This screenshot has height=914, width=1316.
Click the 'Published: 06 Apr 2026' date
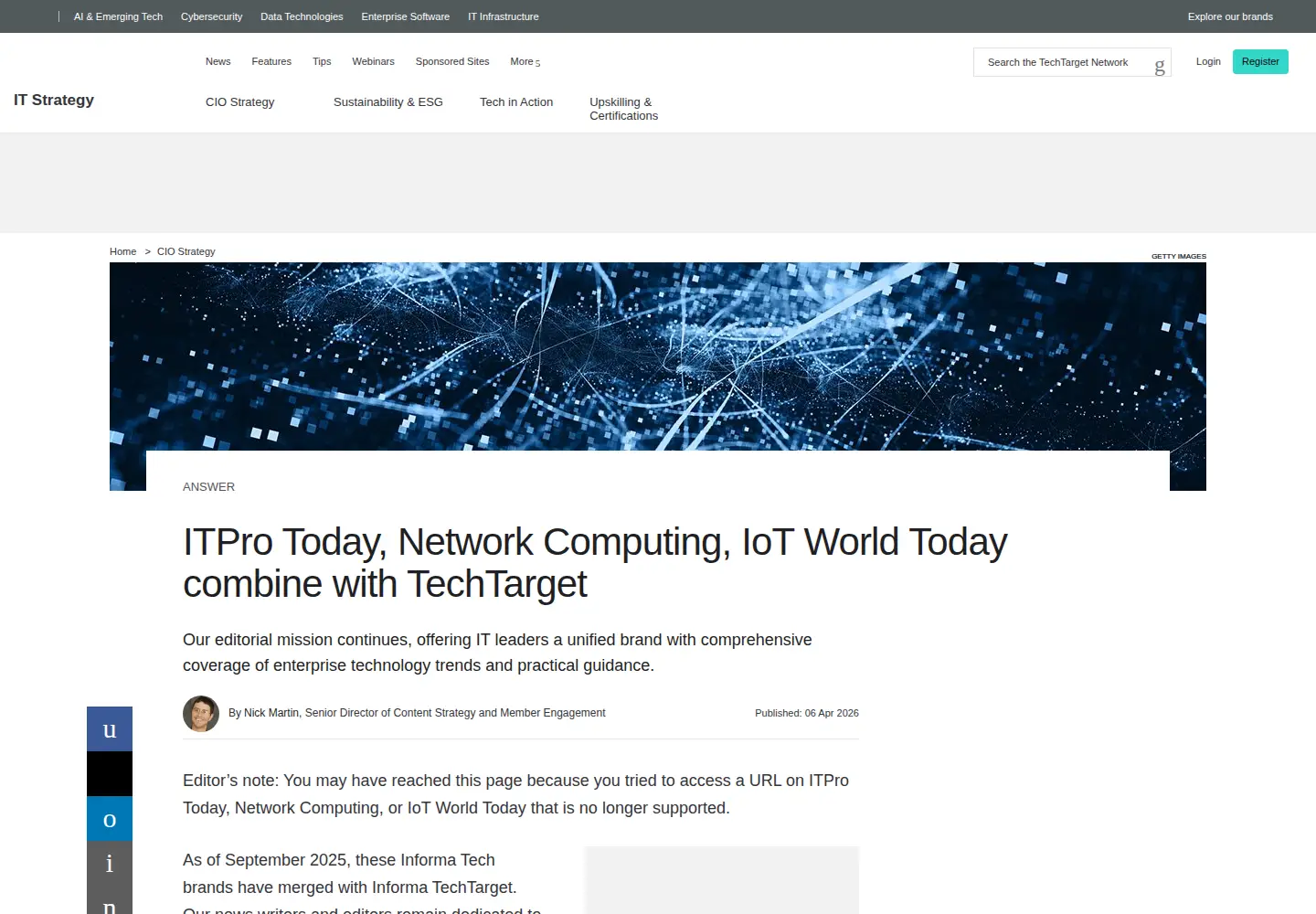click(807, 713)
